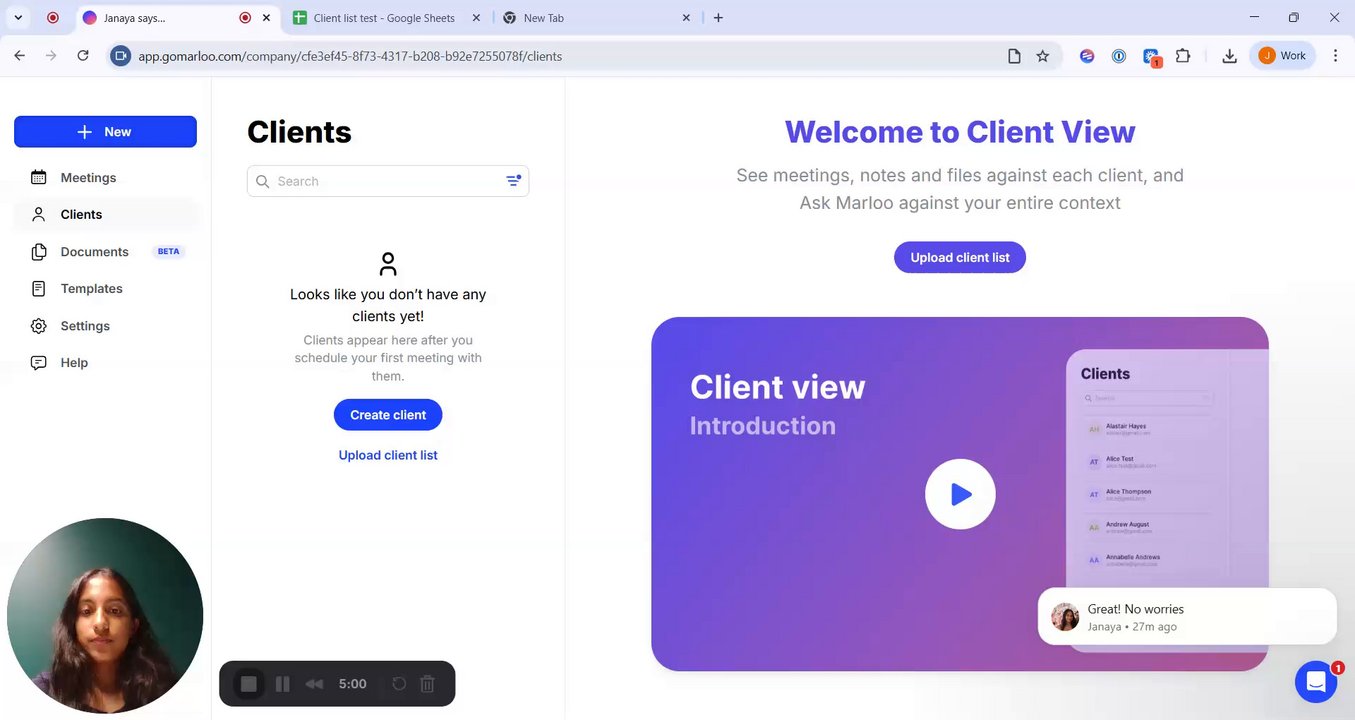
Task: Pause the screen recording
Action: (283, 684)
